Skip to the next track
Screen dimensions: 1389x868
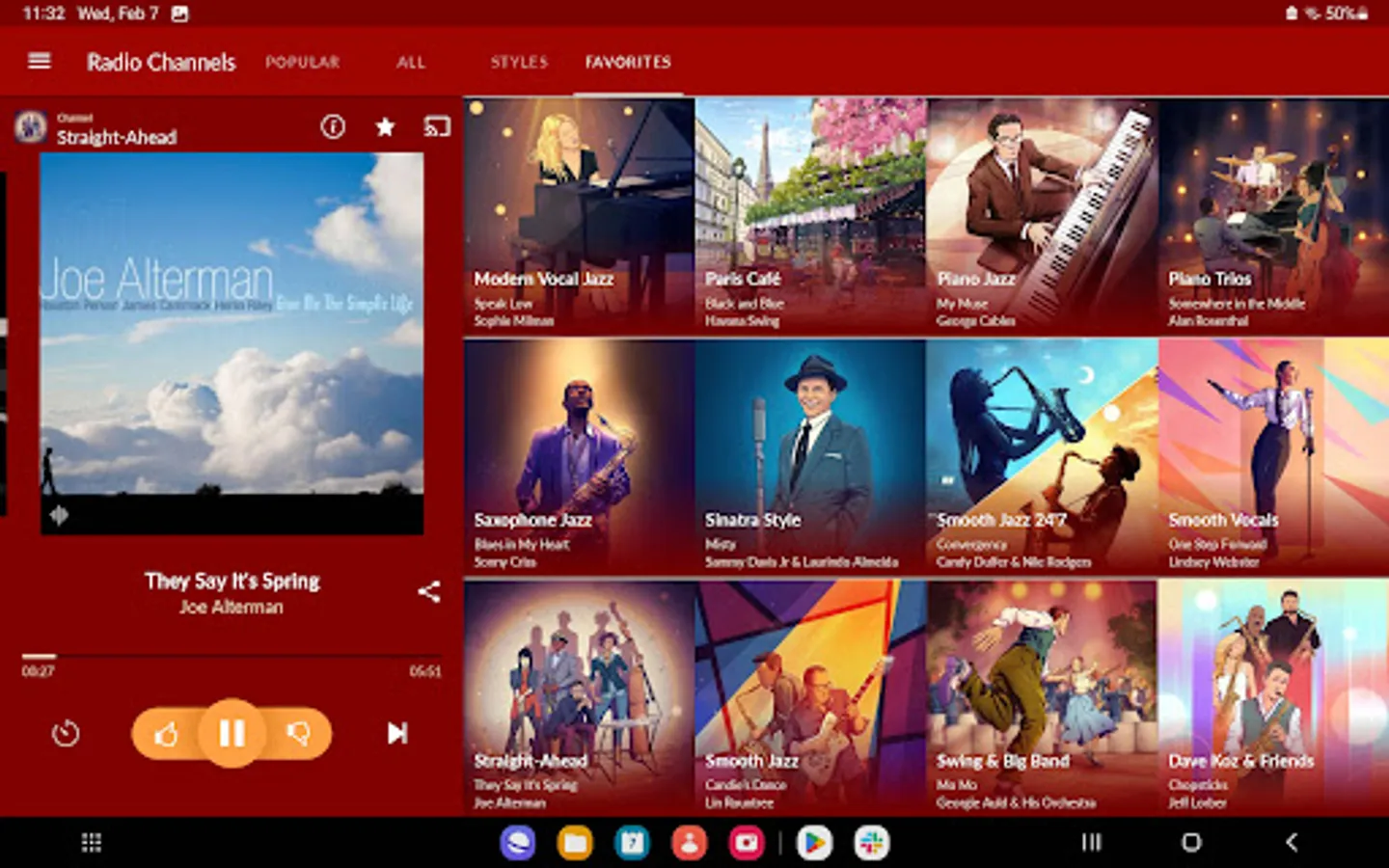396,734
